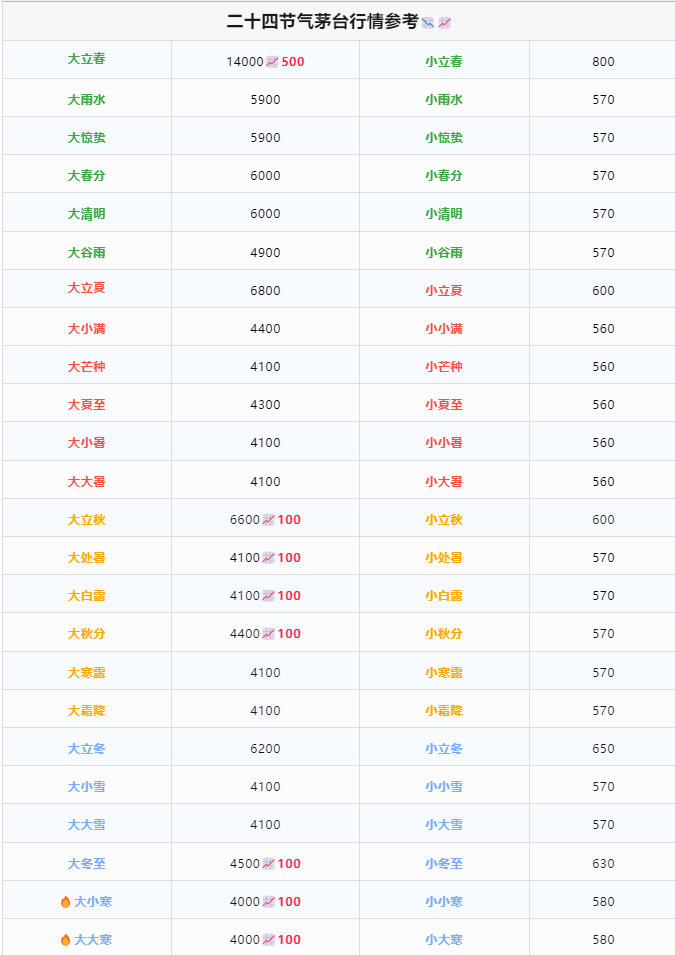Select the 小立夏 label
This screenshot has height=955, width=675.
(444, 291)
